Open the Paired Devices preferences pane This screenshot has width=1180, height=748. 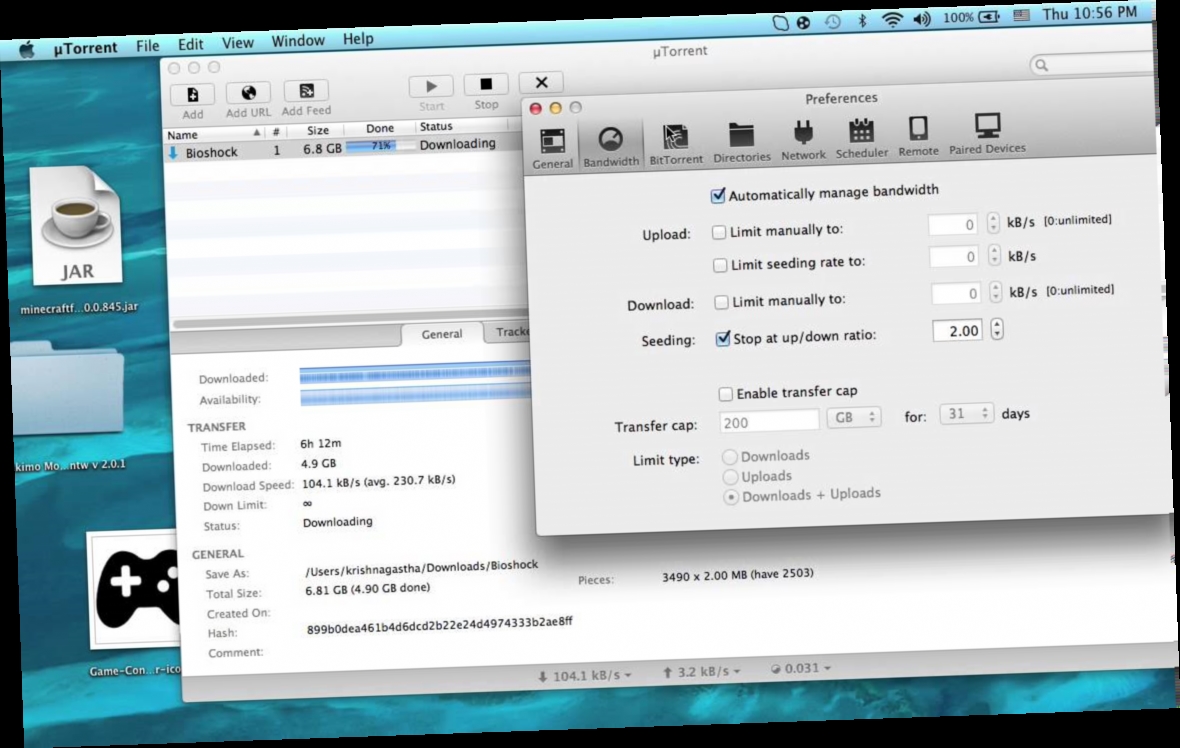click(x=987, y=140)
